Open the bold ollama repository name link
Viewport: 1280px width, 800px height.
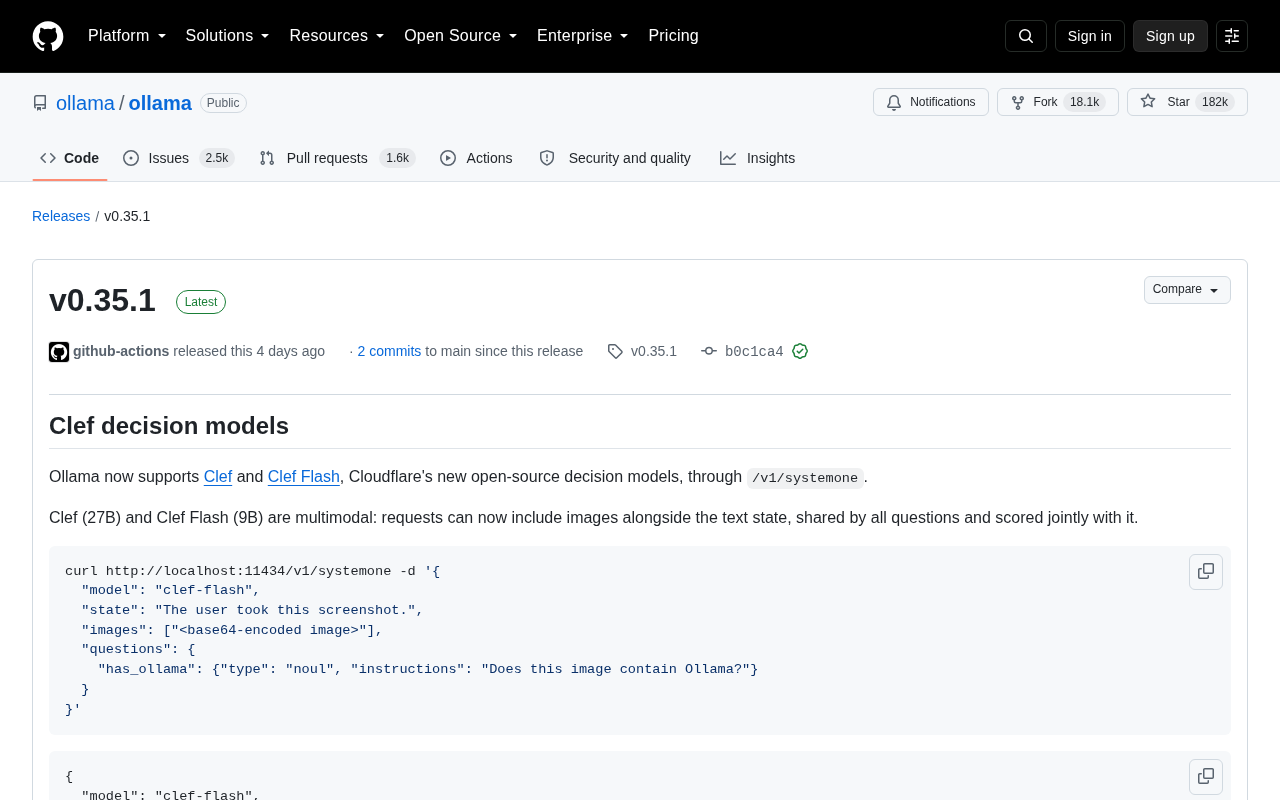coord(160,103)
